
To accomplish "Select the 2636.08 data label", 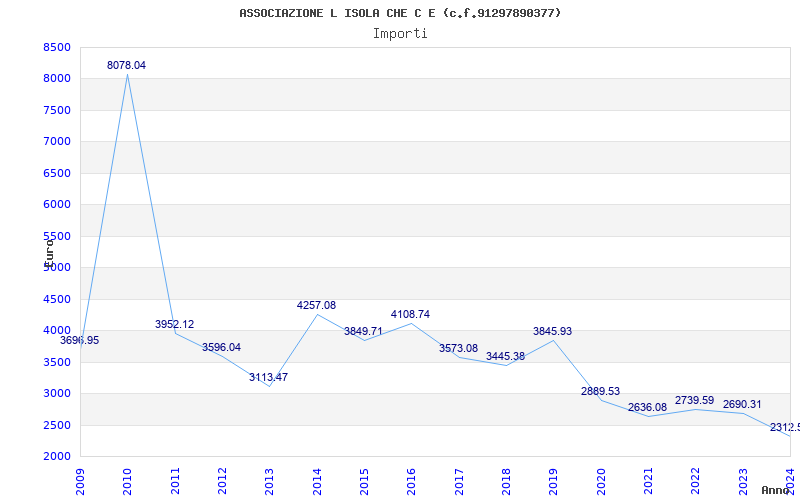I will 647,407.
